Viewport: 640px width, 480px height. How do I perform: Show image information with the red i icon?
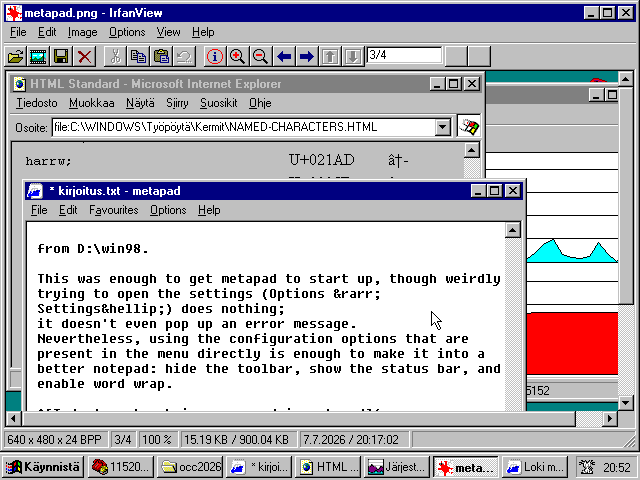[215, 56]
